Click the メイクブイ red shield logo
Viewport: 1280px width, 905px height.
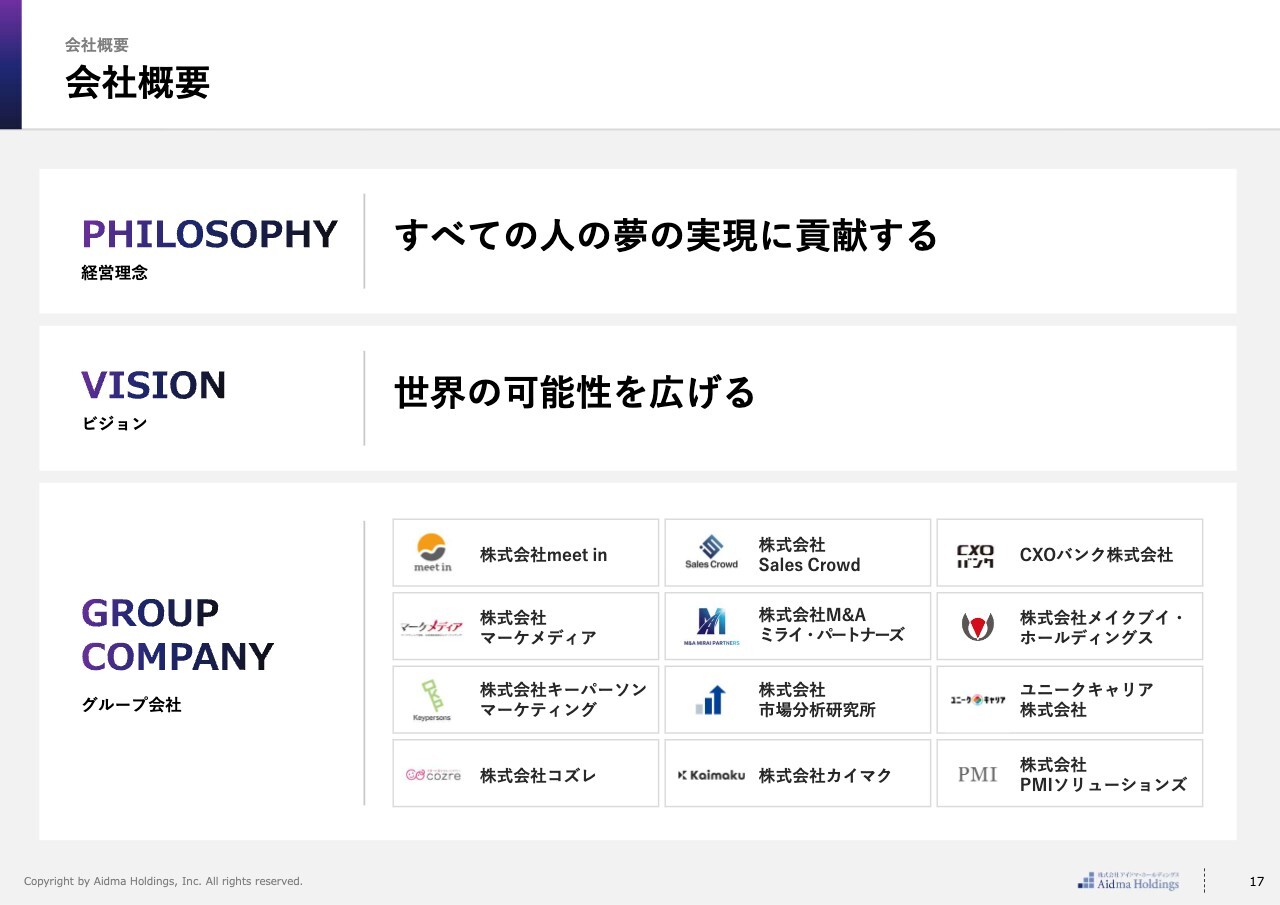977,626
